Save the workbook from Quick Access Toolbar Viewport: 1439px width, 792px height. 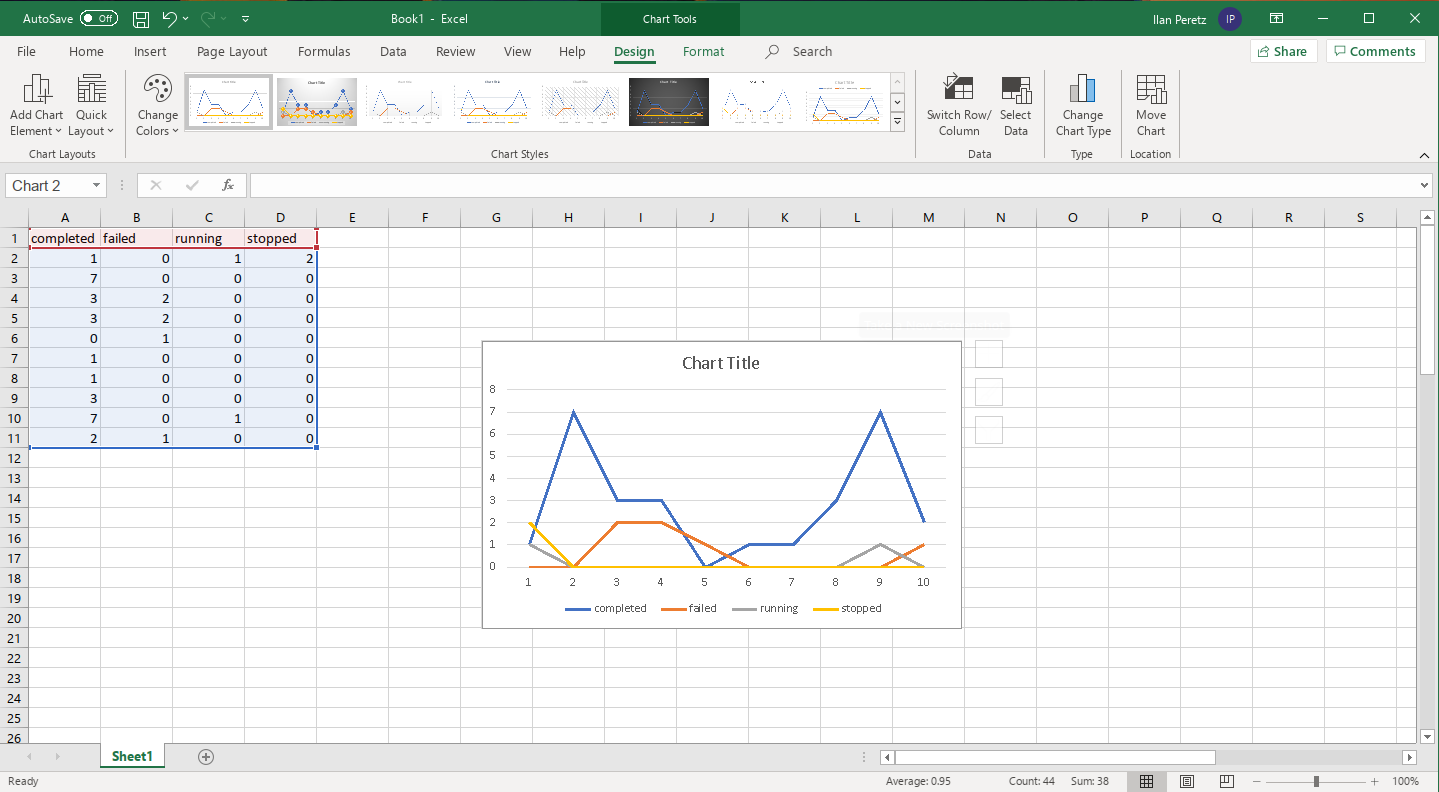point(140,18)
